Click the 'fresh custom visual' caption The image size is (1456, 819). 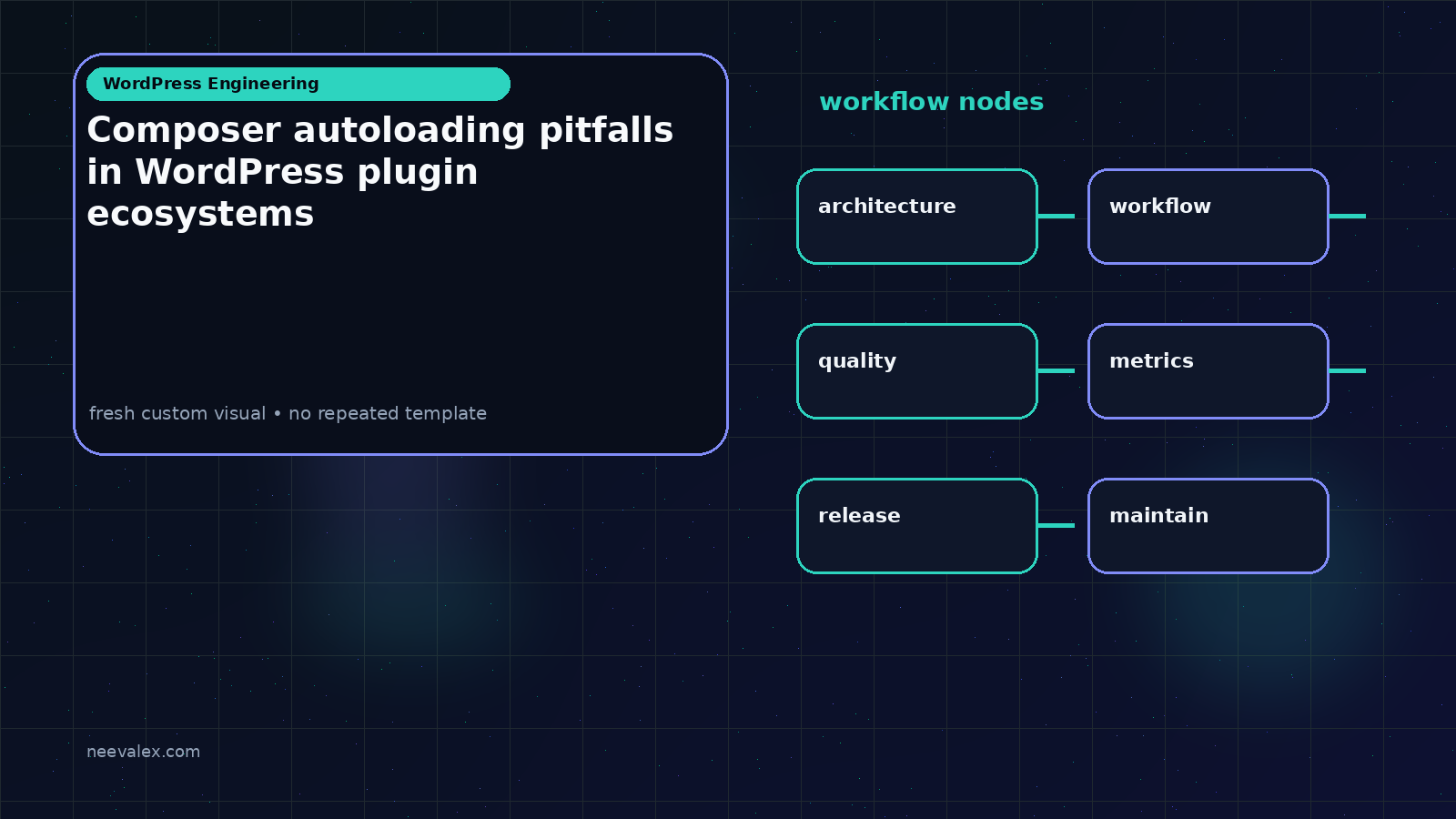click(x=288, y=413)
